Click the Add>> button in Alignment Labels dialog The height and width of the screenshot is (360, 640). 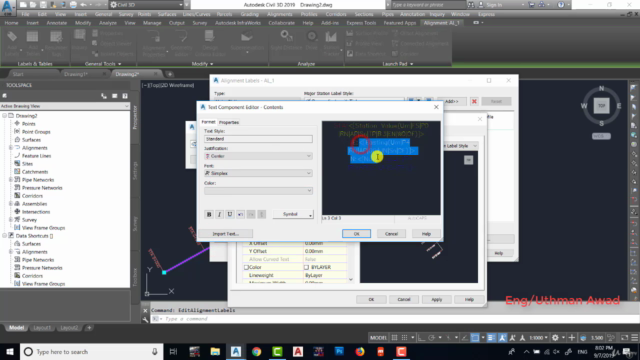451,101
